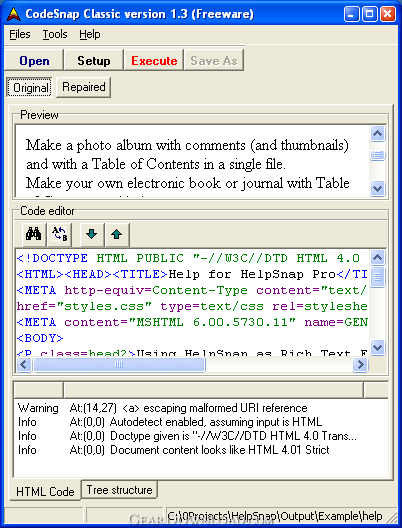This screenshot has width=402, height=528.
Task: Switch to the HTML Code tab
Action: point(45,491)
